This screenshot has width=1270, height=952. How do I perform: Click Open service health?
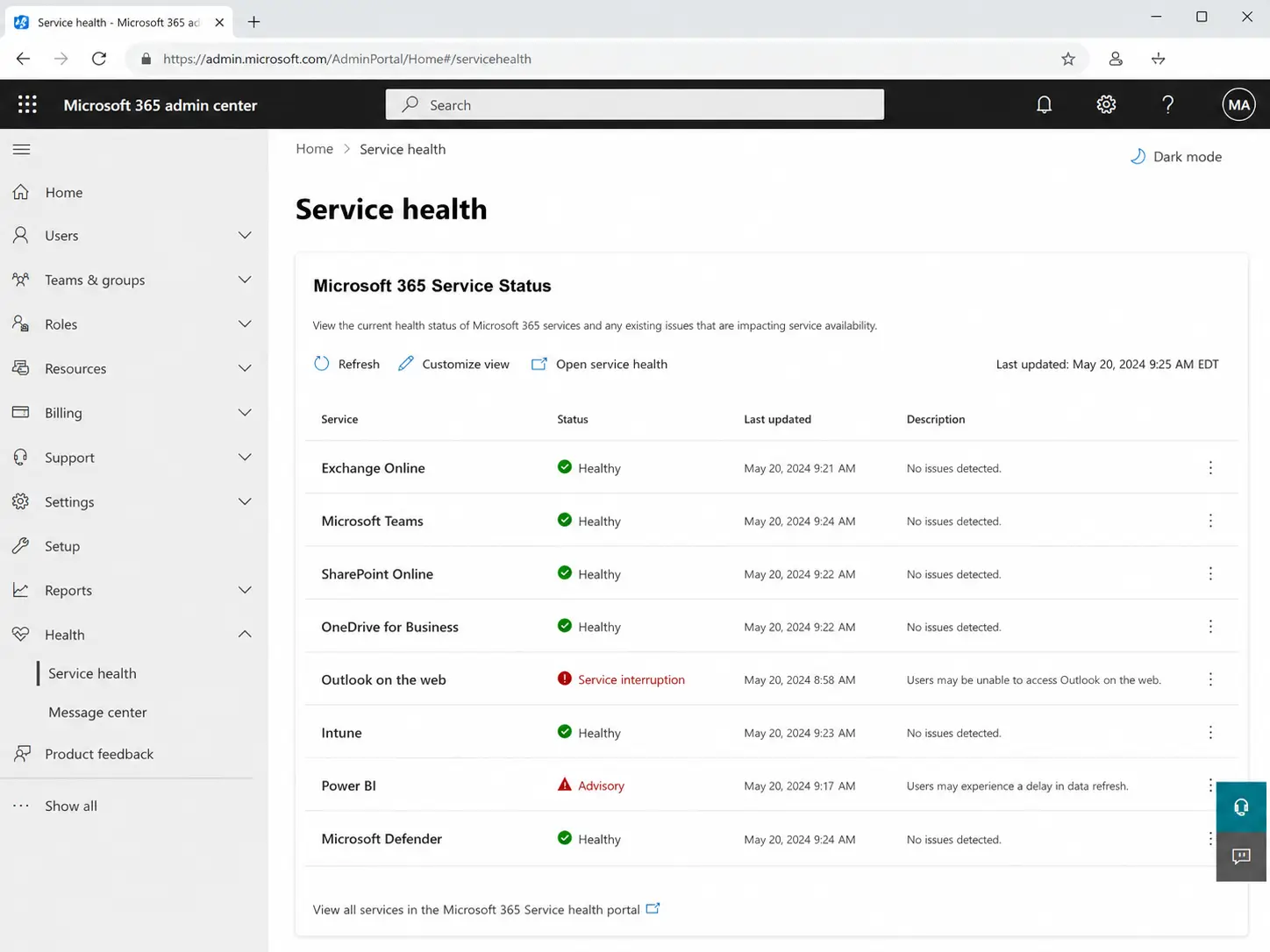click(x=599, y=364)
